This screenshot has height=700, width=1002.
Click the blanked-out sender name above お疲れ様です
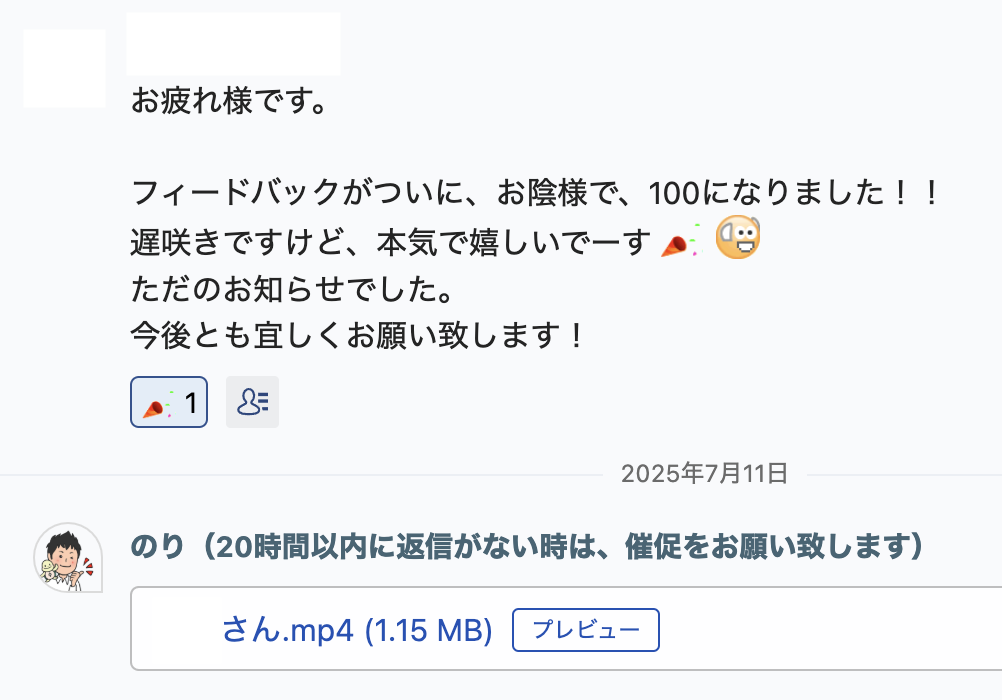(x=233, y=43)
